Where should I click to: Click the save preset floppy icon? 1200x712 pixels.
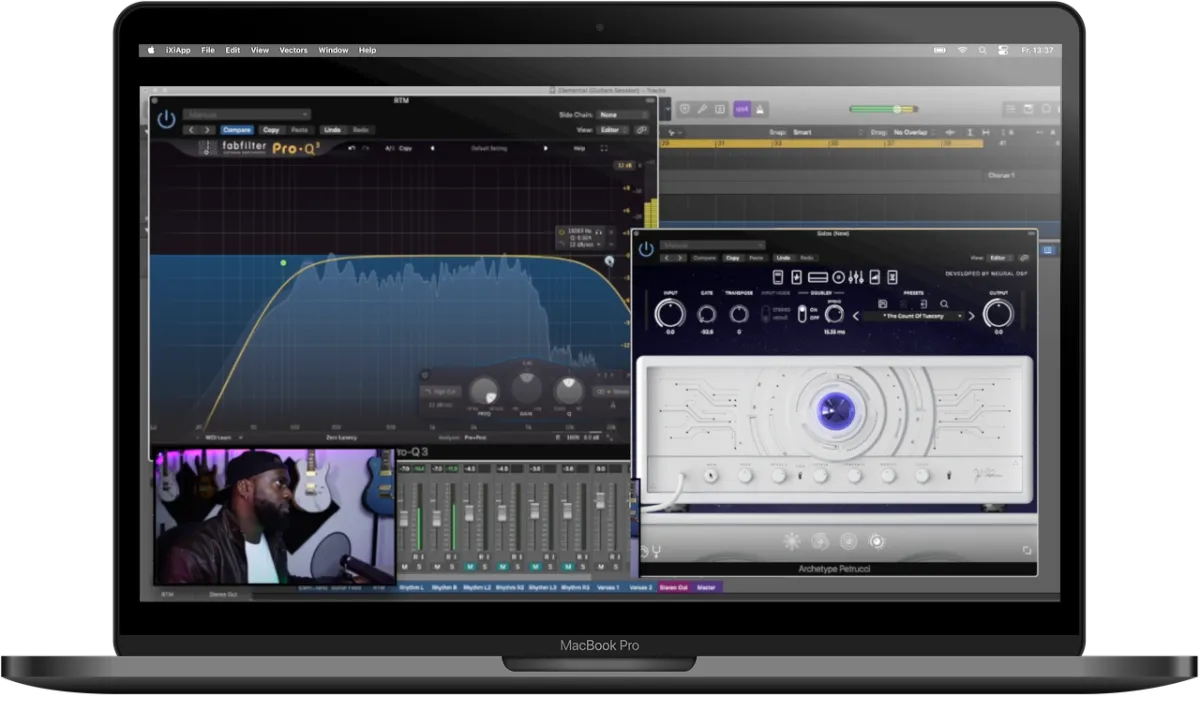coord(883,303)
